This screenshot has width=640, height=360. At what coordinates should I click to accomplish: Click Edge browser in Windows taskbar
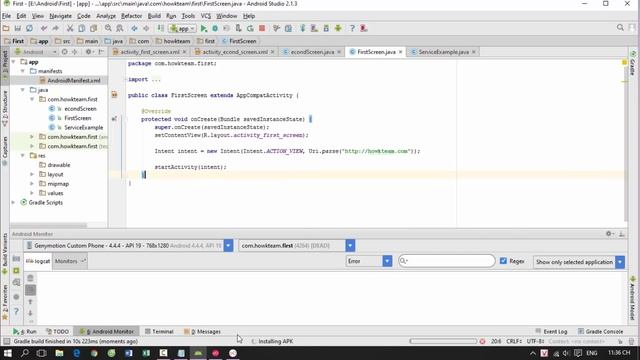point(76,353)
